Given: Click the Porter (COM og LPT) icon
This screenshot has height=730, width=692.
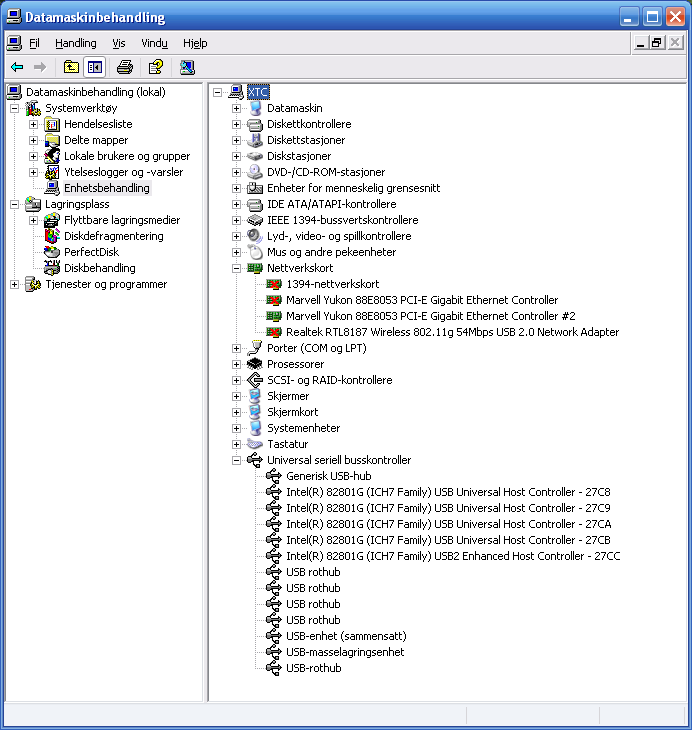Looking at the screenshot, I should [255, 348].
